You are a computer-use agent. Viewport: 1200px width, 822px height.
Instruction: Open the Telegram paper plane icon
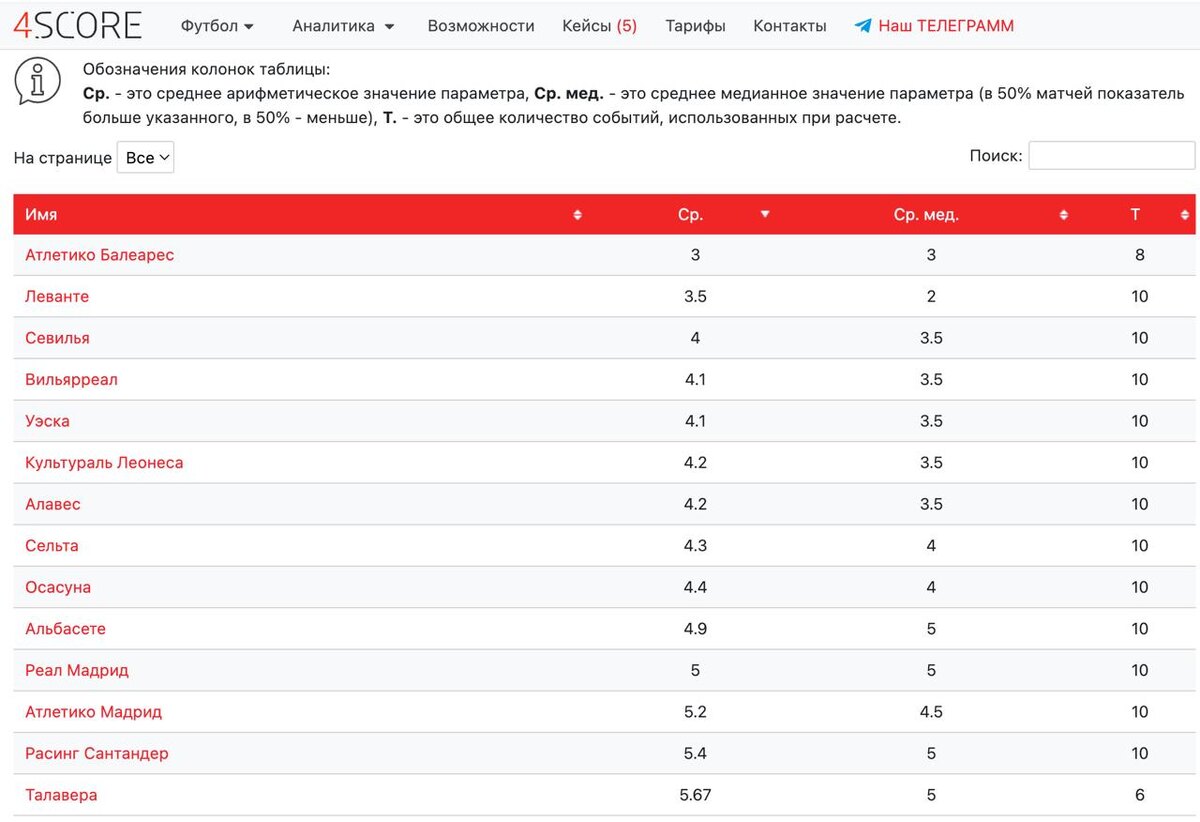pos(863,26)
